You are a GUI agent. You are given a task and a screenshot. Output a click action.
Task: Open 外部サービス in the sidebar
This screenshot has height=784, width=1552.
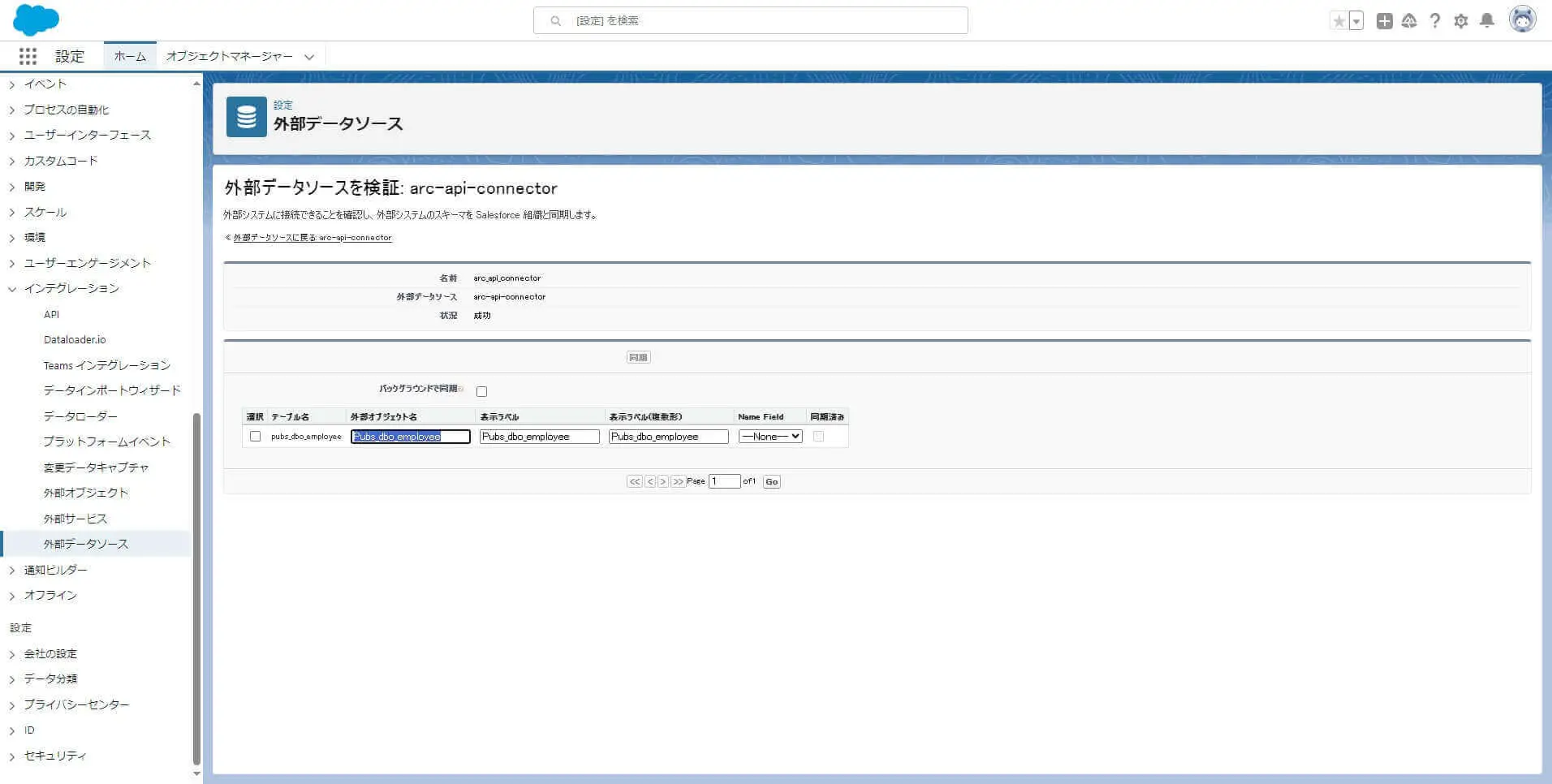(x=75, y=519)
